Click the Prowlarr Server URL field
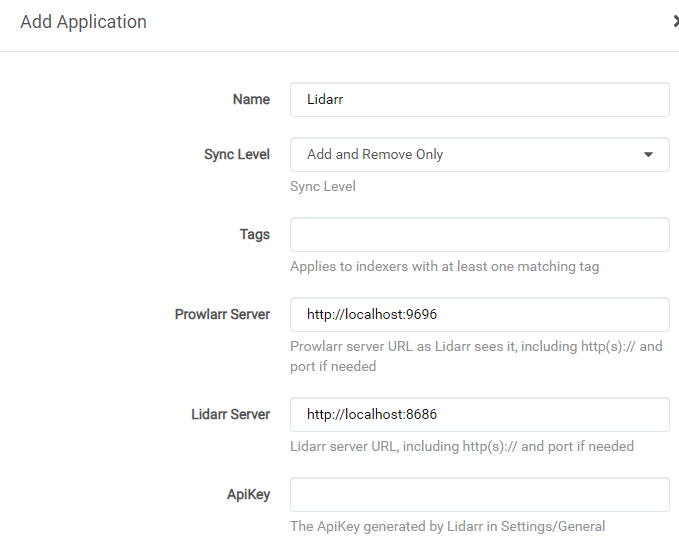This screenshot has width=679, height=552. coord(480,314)
